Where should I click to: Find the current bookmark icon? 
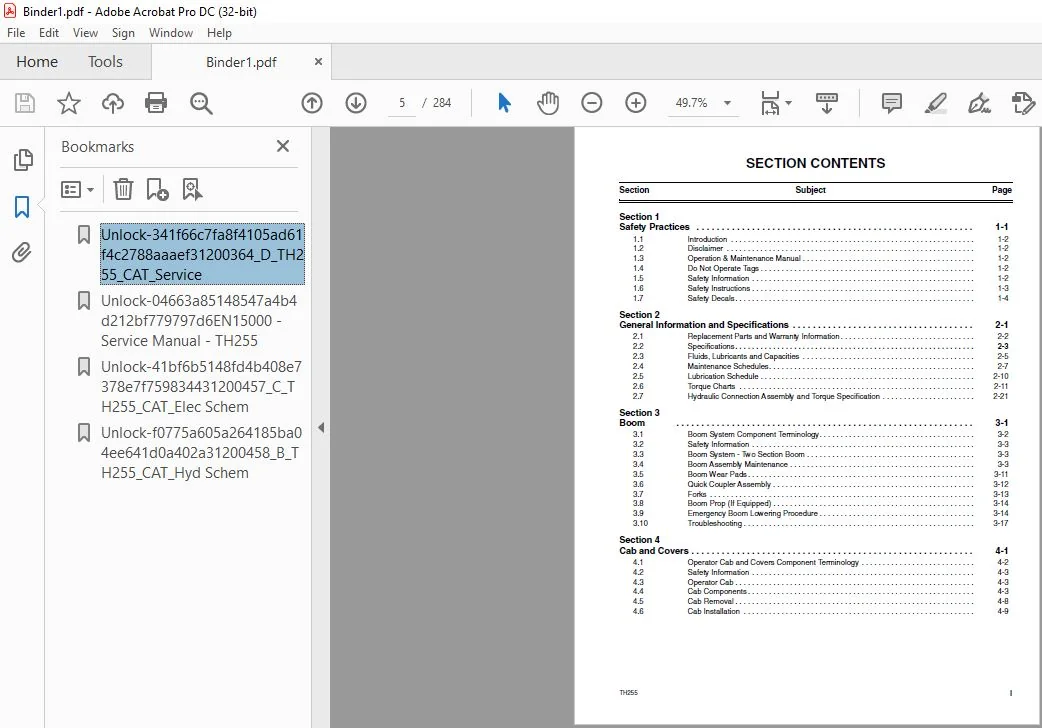pyautogui.click(x=193, y=189)
